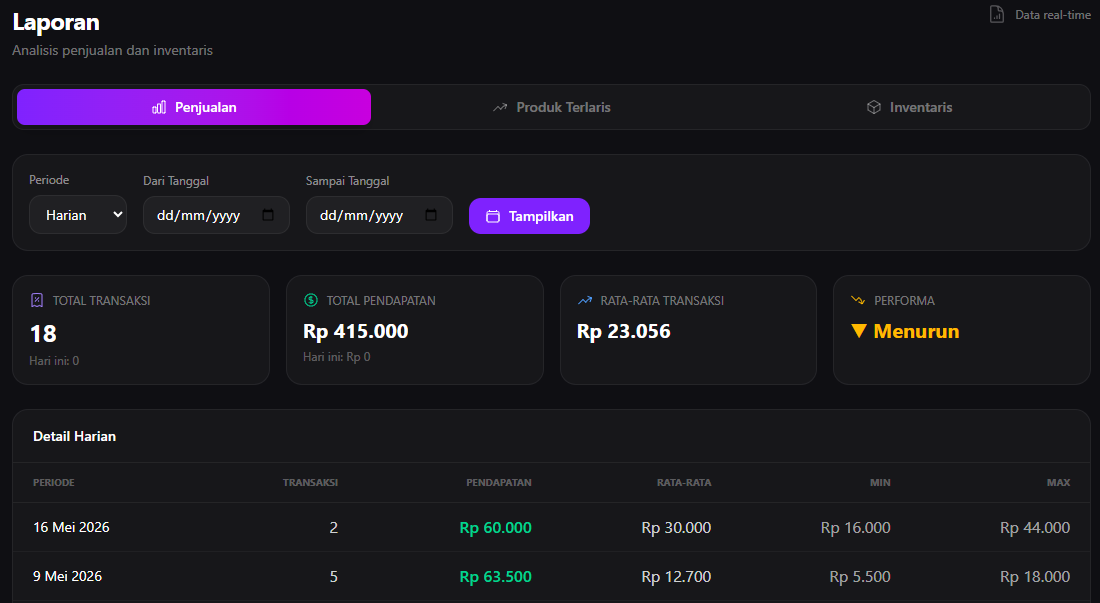The width and height of the screenshot is (1100, 603).
Task: Click the MIN column header
Action: pos(880,482)
